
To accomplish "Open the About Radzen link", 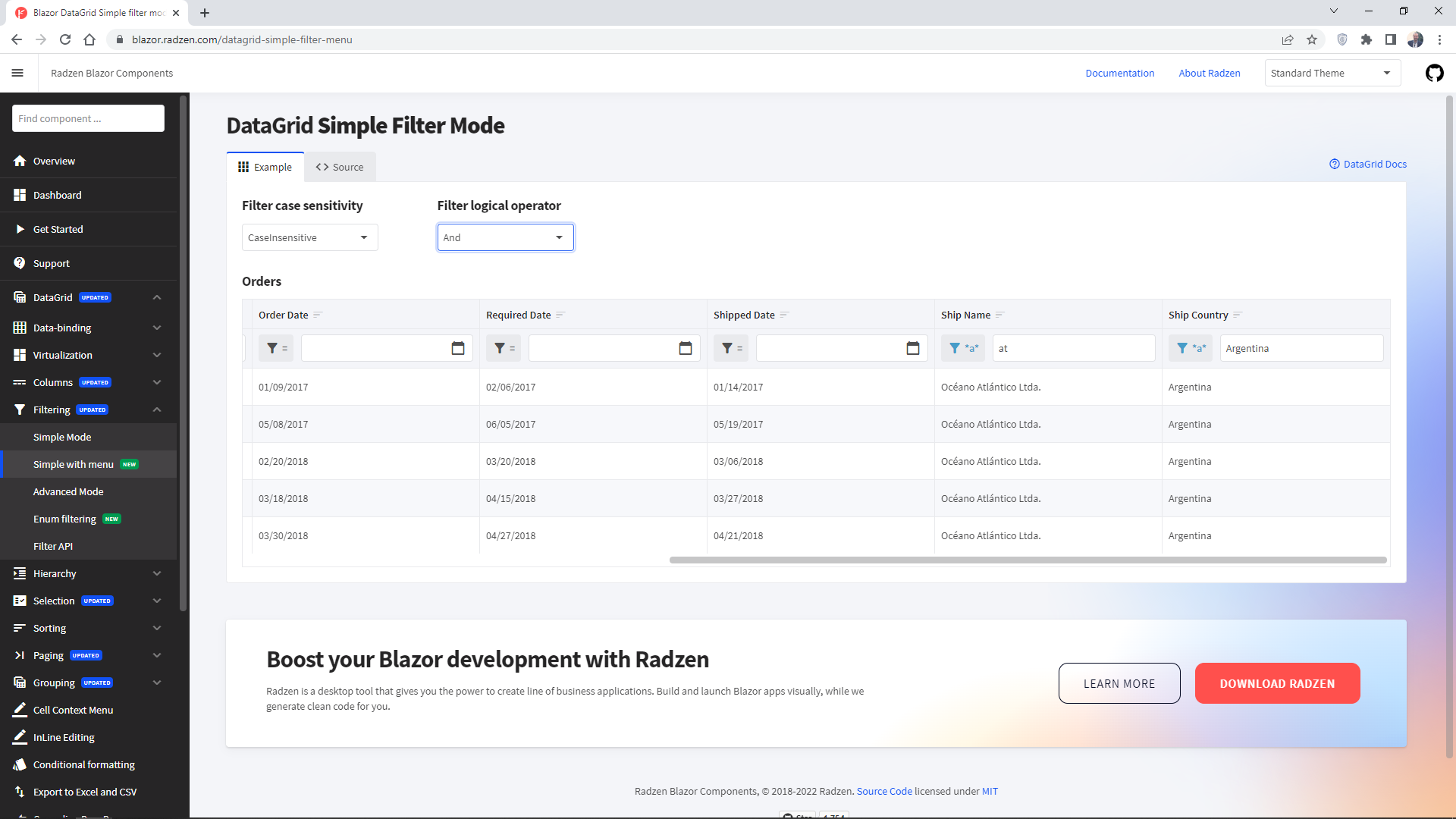I will click(1210, 73).
